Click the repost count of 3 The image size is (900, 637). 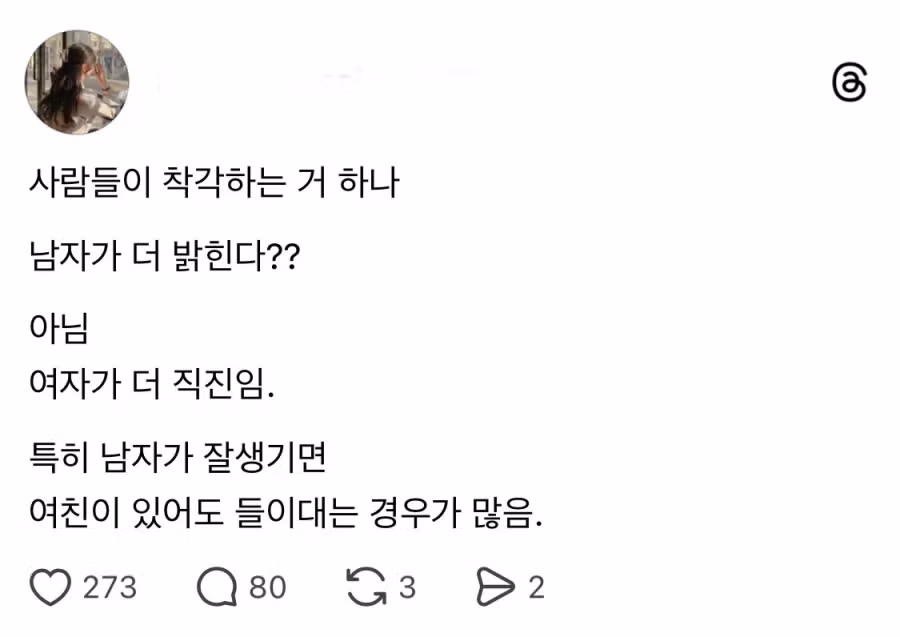click(407, 587)
